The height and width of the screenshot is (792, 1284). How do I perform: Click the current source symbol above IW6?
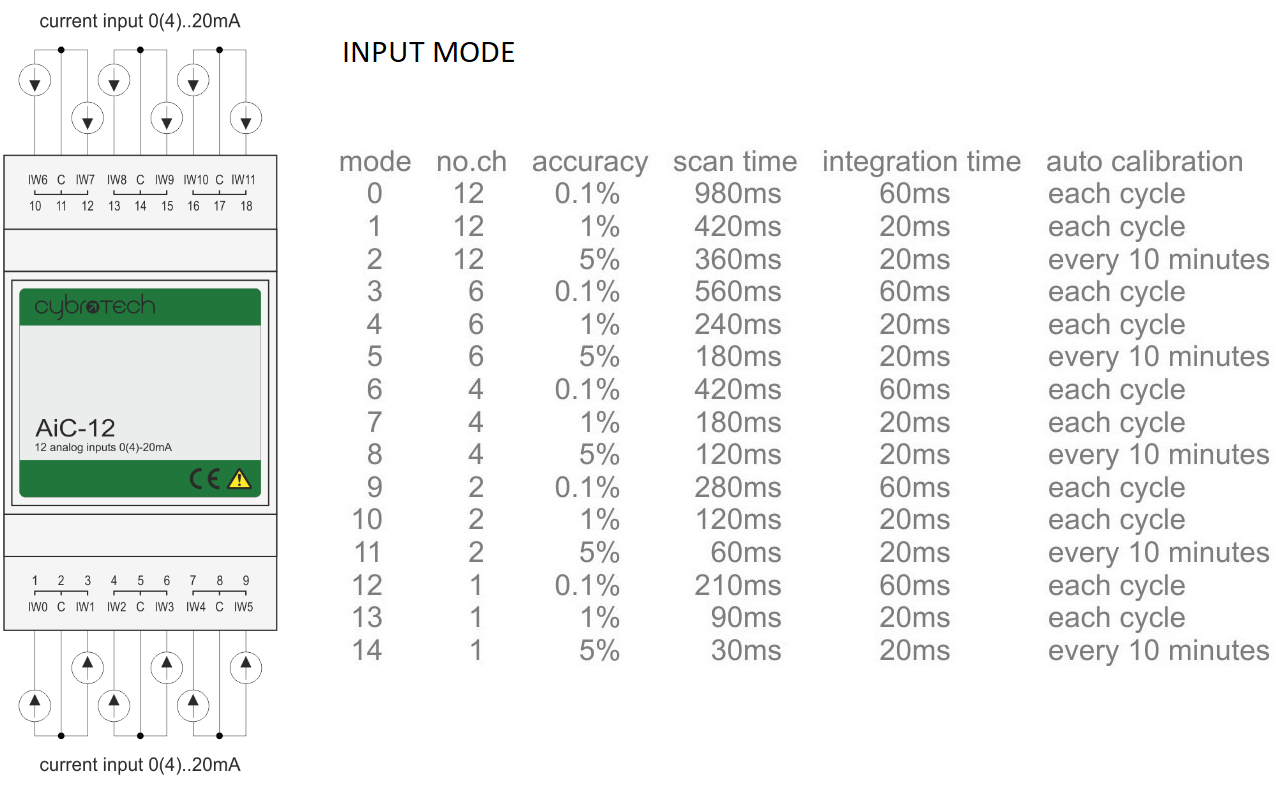36,81
